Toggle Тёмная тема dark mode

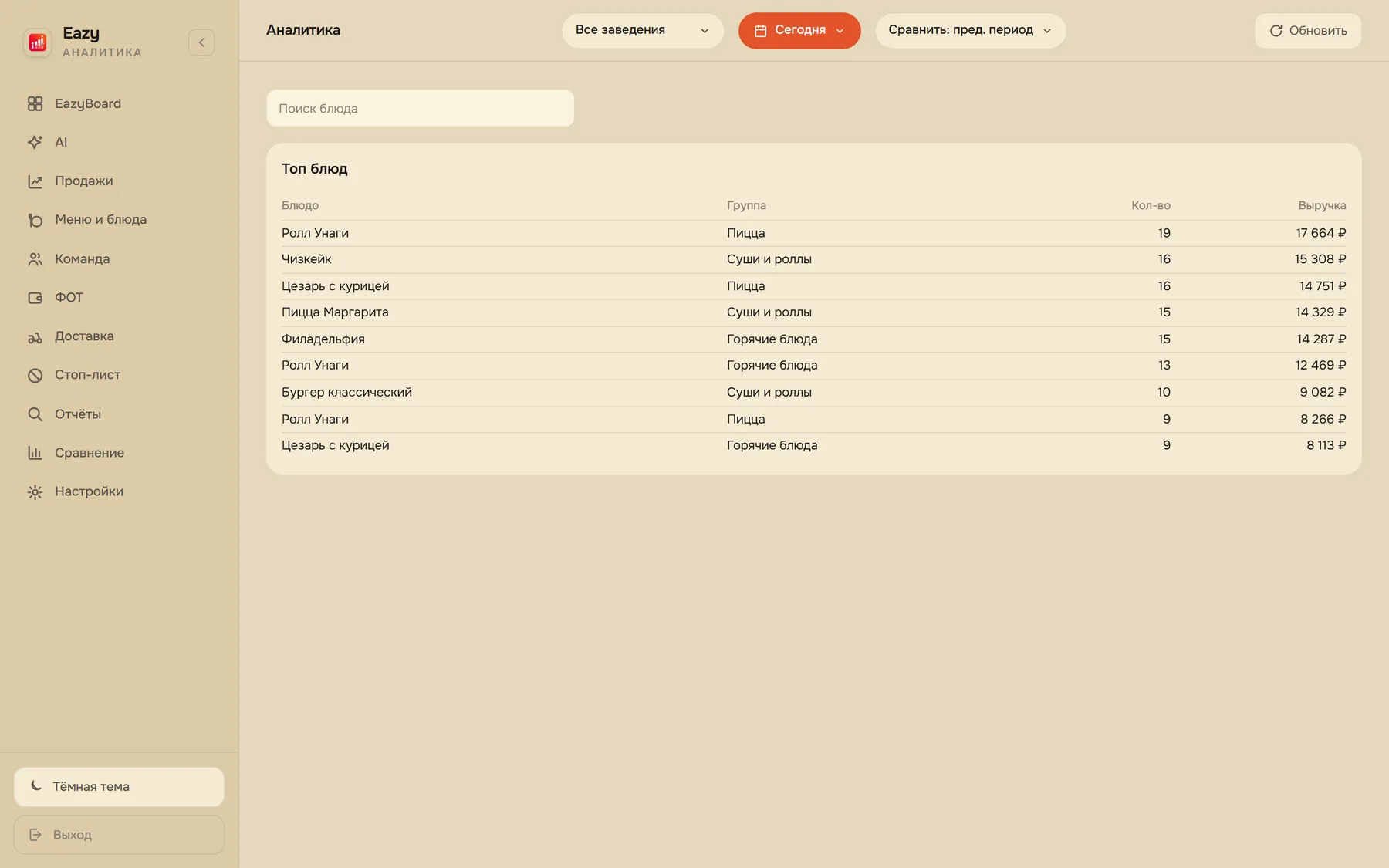[119, 786]
